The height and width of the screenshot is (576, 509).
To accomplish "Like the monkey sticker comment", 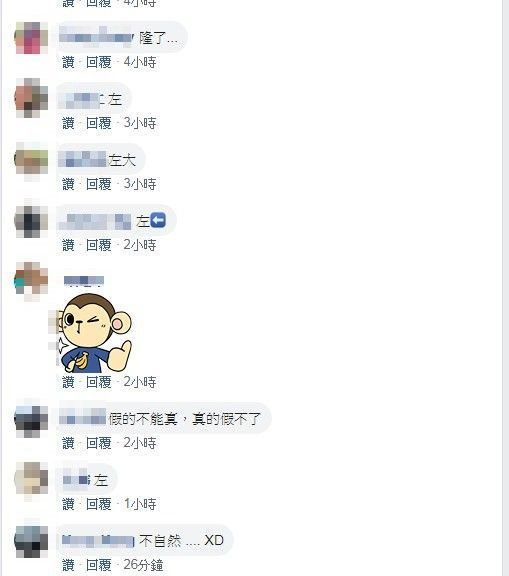I will tap(68, 382).
